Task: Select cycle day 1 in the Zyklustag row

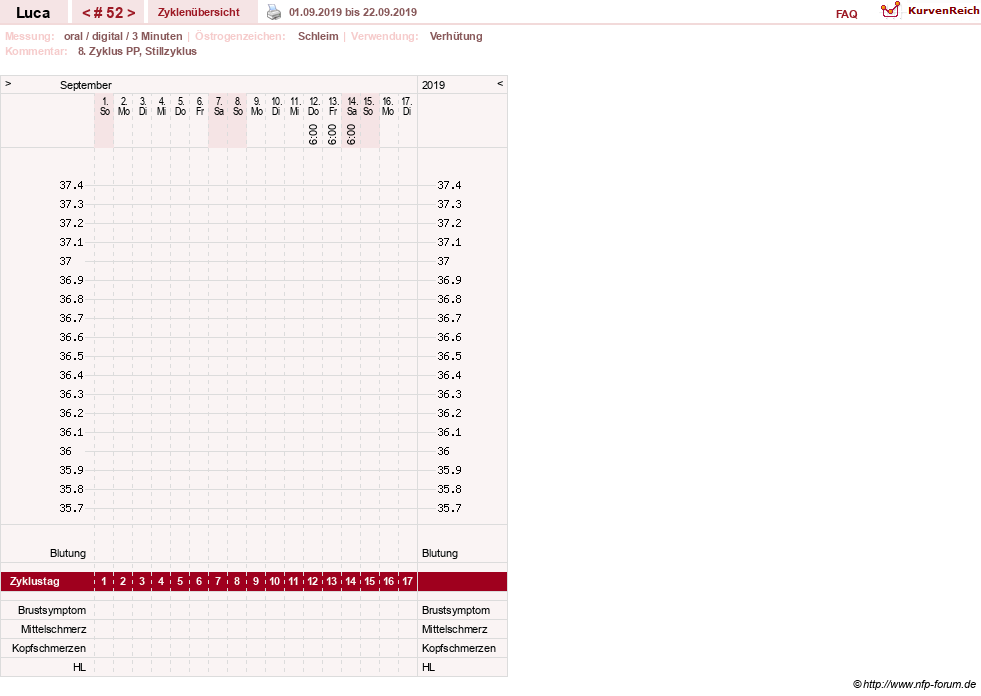Action: 104,581
